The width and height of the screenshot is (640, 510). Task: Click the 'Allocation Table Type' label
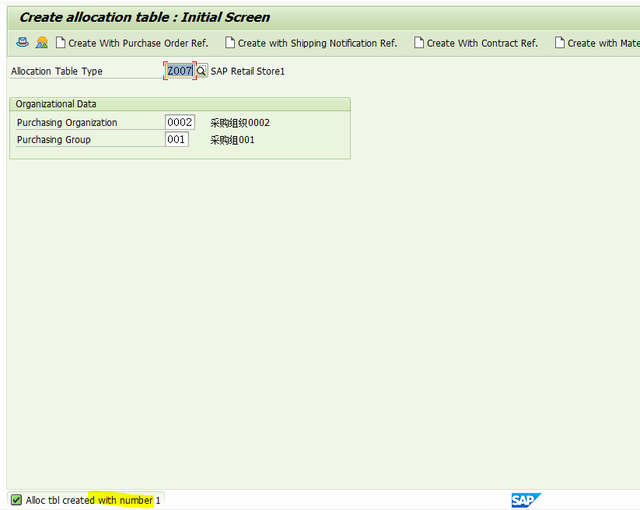(x=57, y=71)
